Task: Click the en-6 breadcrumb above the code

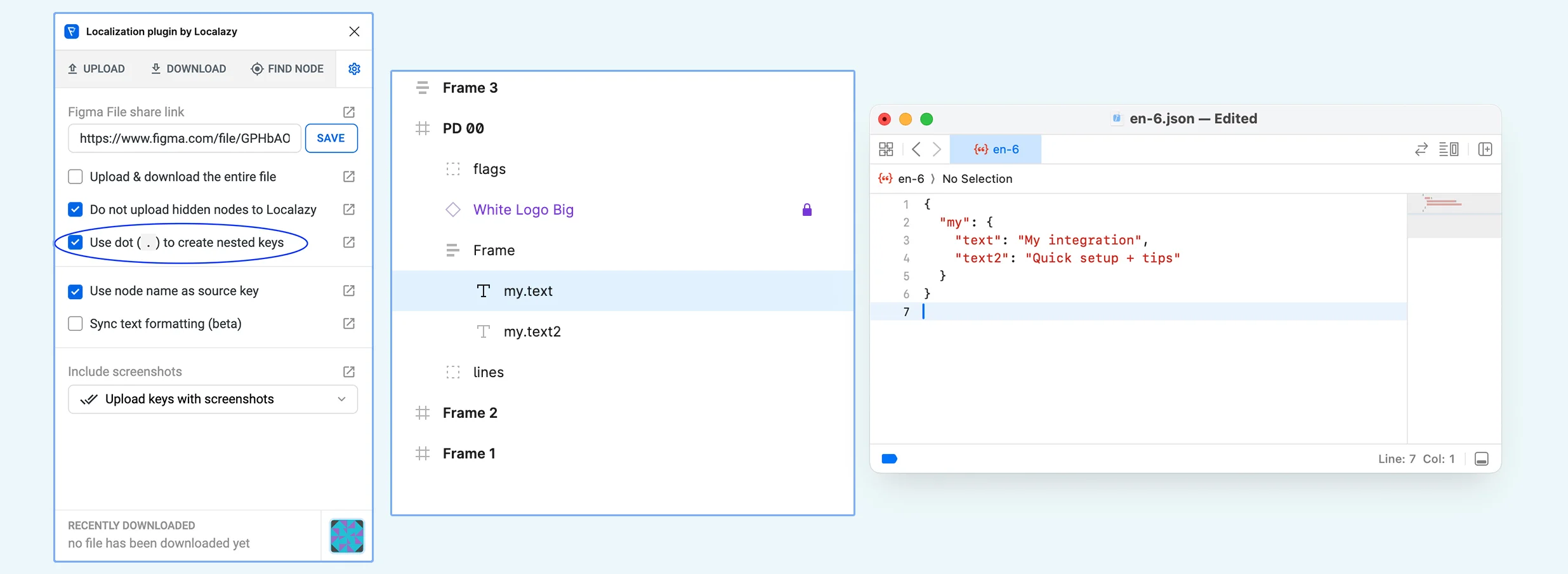Action: coord(912,179)
